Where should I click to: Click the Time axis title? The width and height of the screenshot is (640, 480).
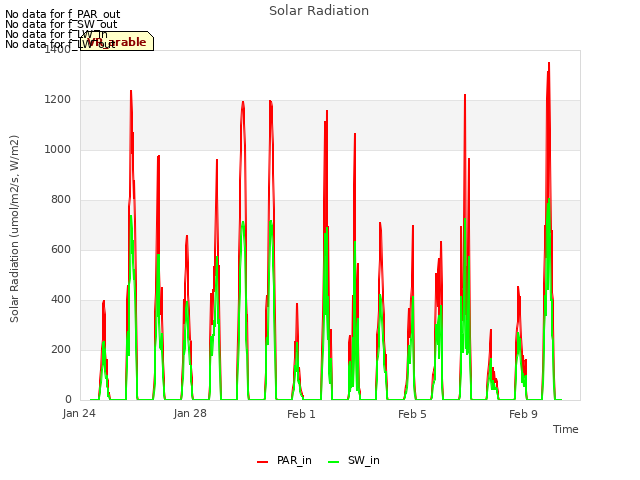[x=565, y=429]
